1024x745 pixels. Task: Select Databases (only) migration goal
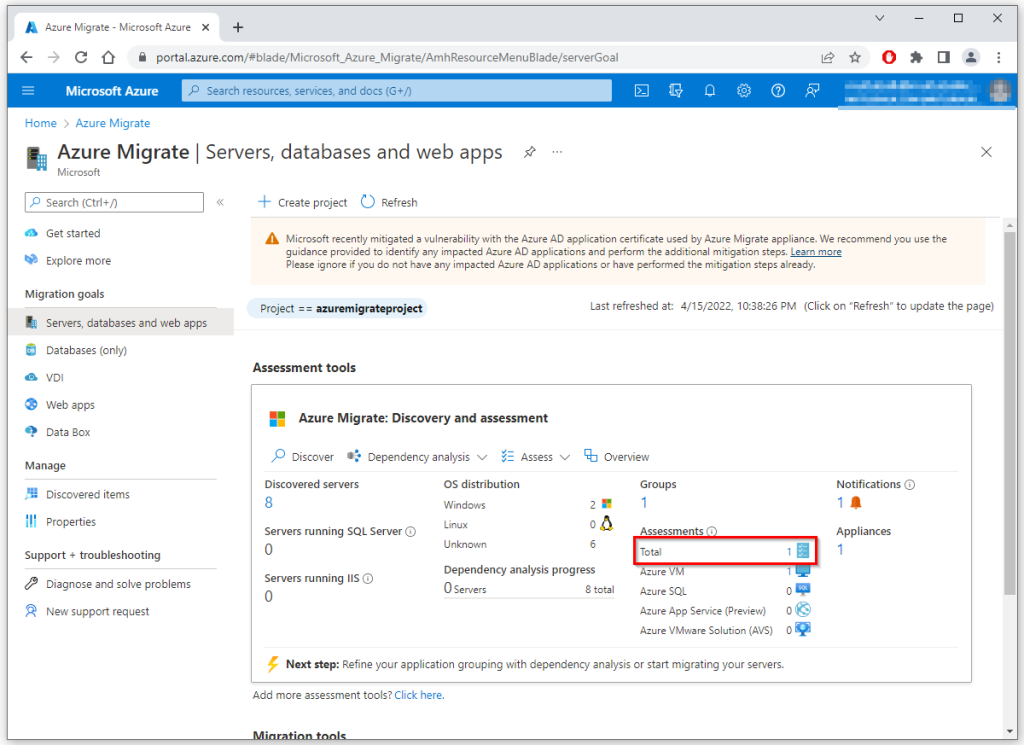(x=86, y=350)
